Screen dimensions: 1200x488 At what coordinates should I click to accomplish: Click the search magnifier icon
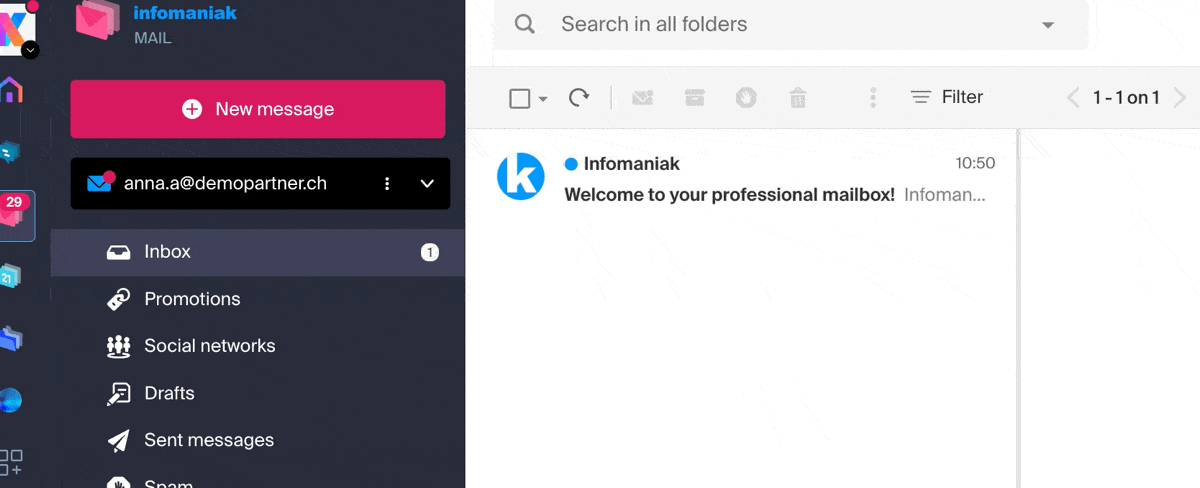pyautogui.click(x=525, y=24)
